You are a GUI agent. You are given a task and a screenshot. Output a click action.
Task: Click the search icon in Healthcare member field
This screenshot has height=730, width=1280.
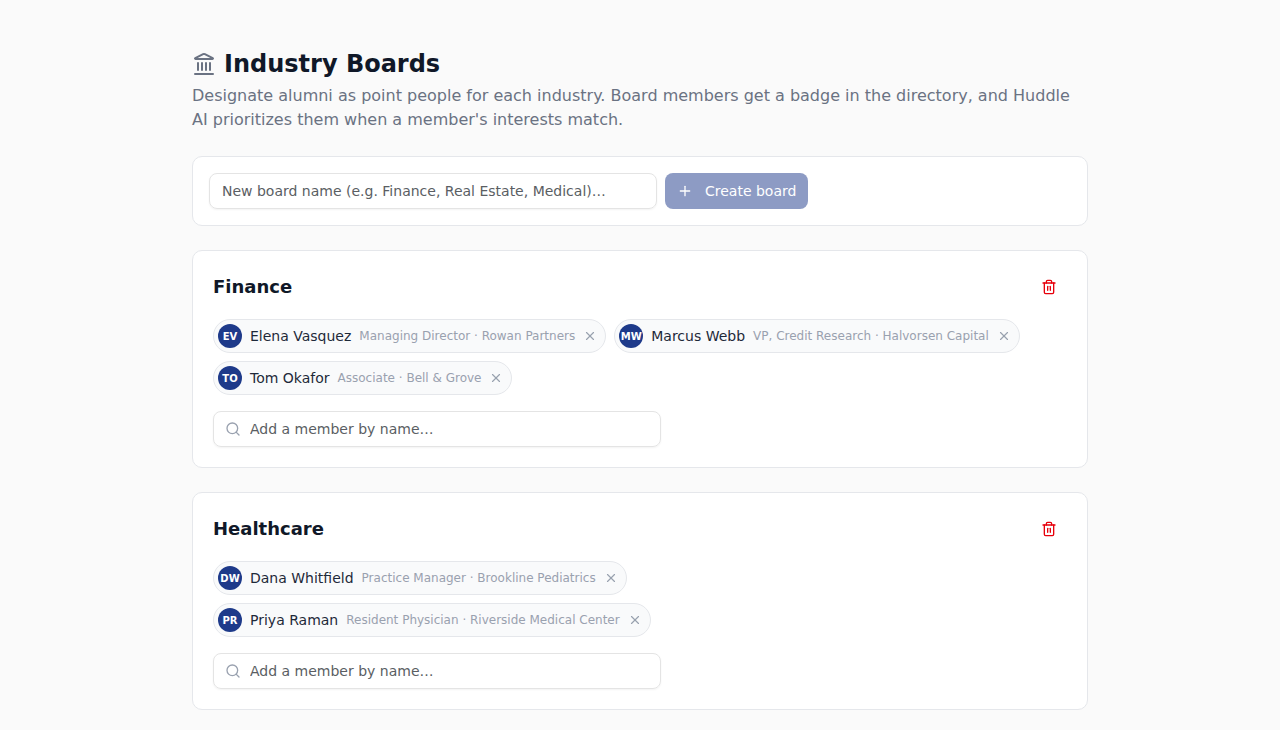pos(233,671)
